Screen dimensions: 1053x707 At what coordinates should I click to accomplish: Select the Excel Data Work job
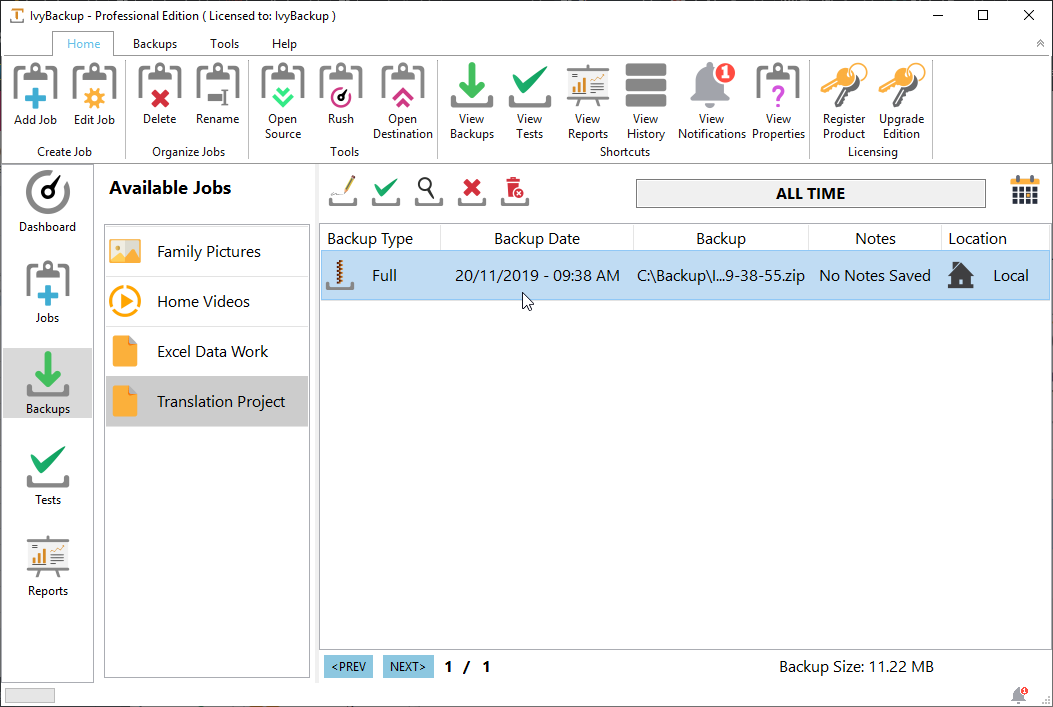(x=207, y=351)
